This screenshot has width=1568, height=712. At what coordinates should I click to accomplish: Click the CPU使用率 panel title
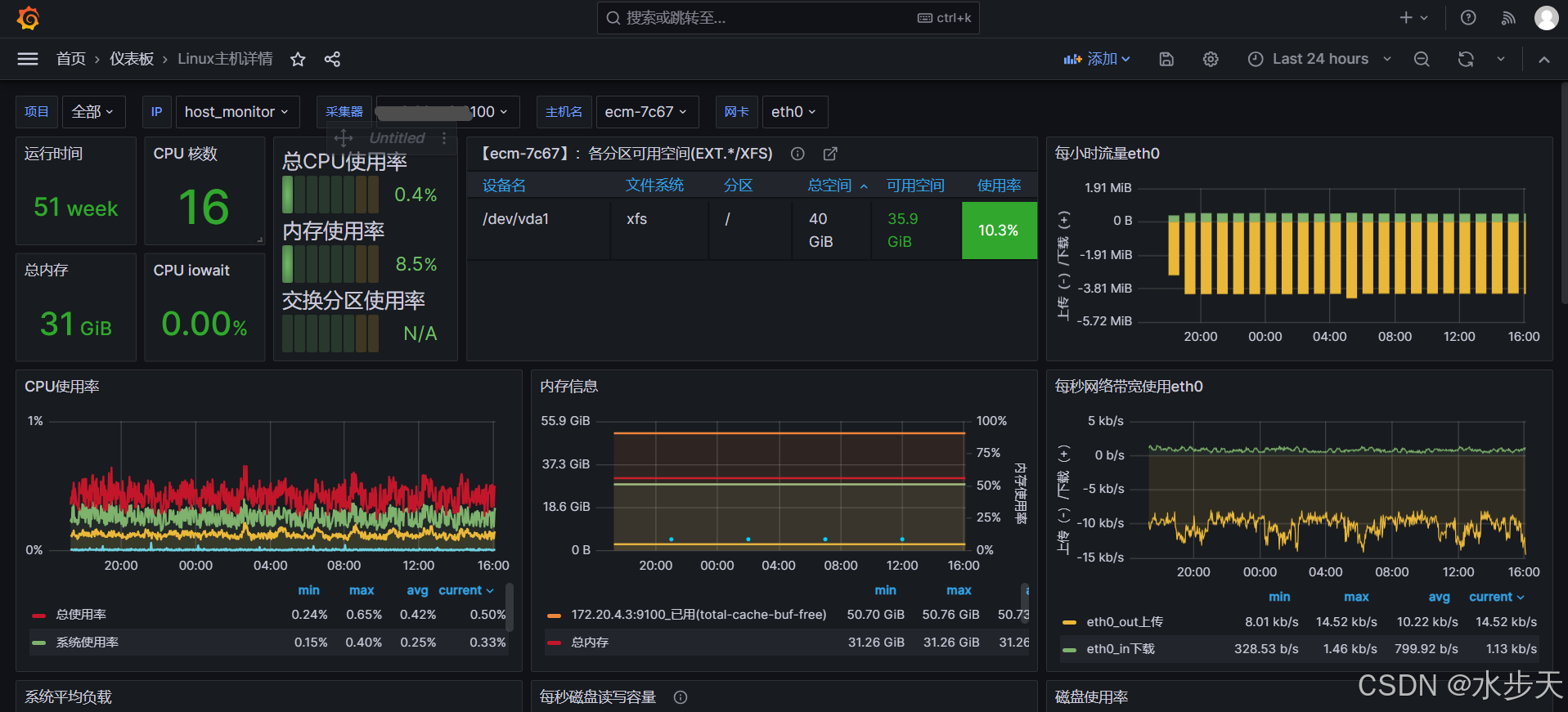pos(62,387)
